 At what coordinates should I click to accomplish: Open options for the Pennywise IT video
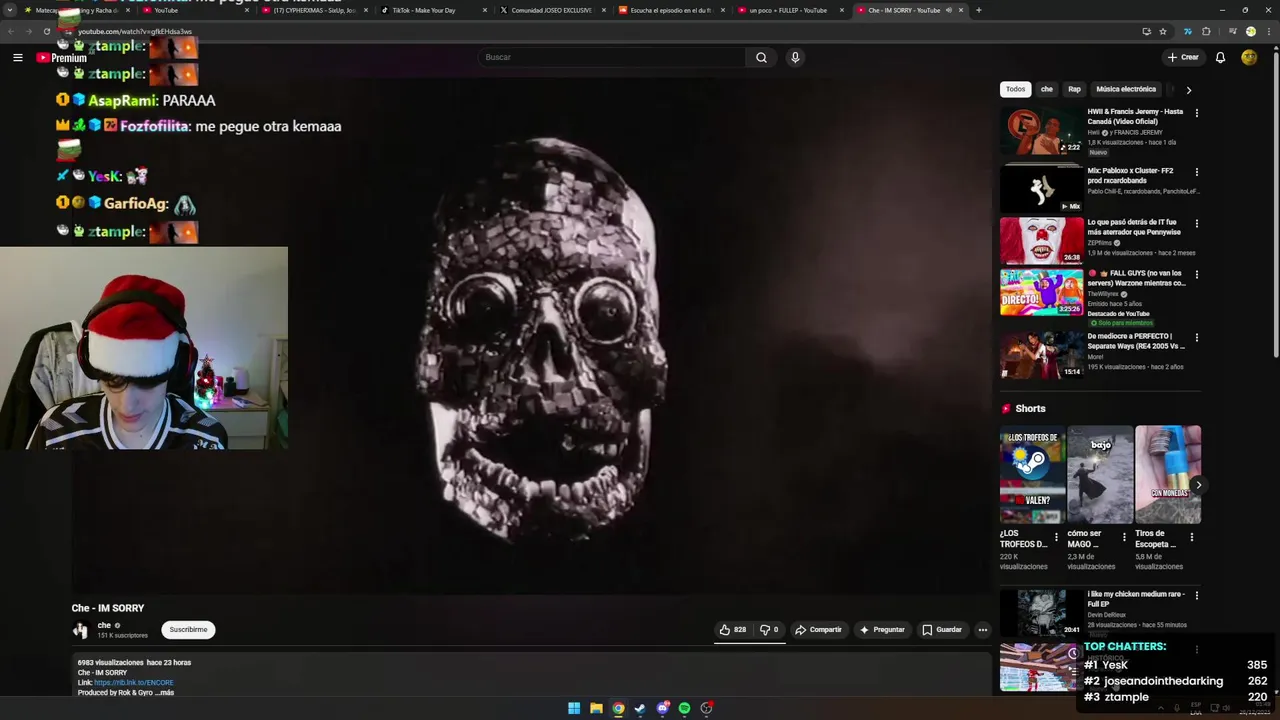[1196, 223]
